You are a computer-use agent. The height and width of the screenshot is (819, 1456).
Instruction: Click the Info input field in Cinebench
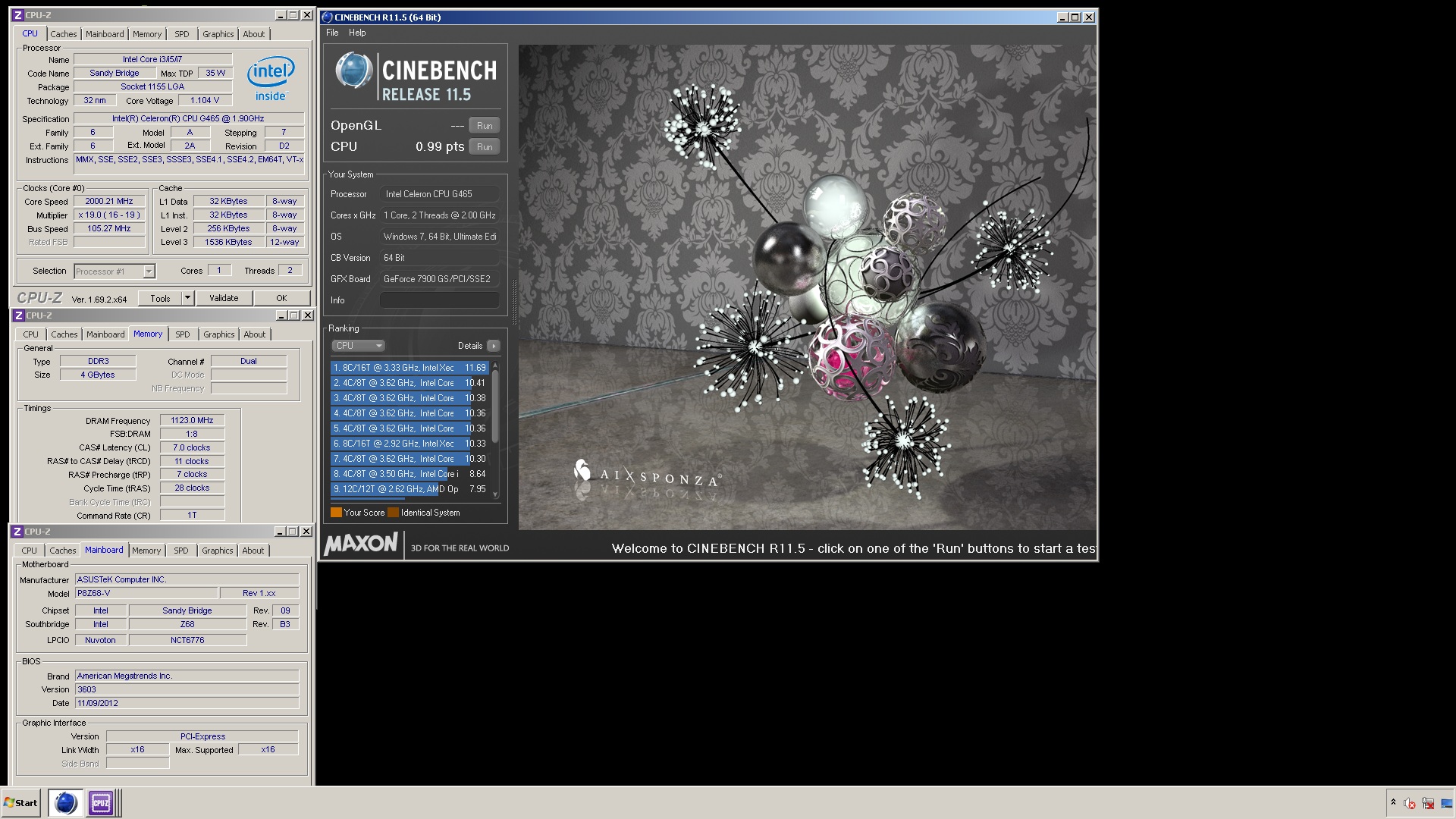[439, 300]
